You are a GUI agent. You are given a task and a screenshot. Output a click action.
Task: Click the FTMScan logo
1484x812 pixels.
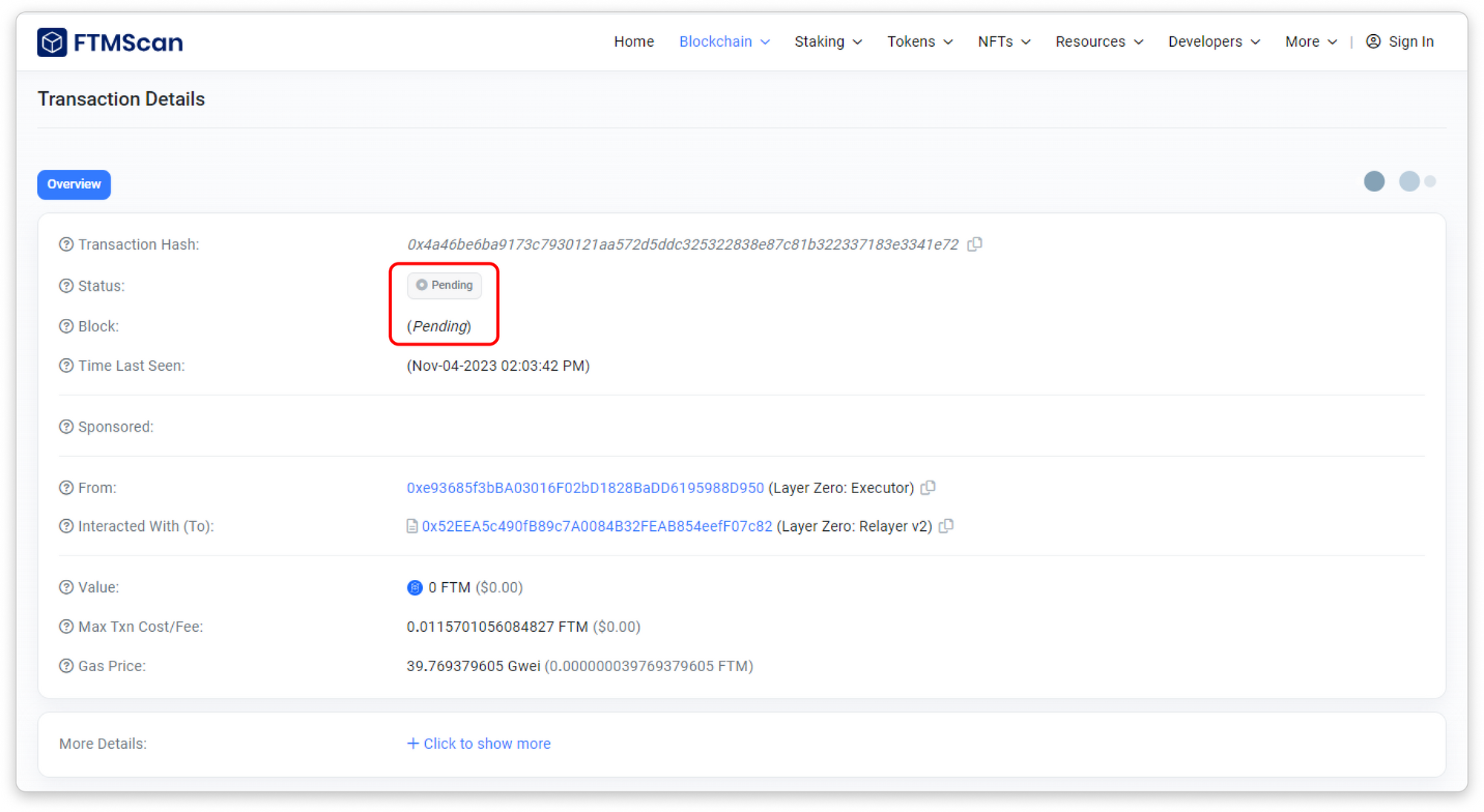pyautogui.click(x=110, y=42)
